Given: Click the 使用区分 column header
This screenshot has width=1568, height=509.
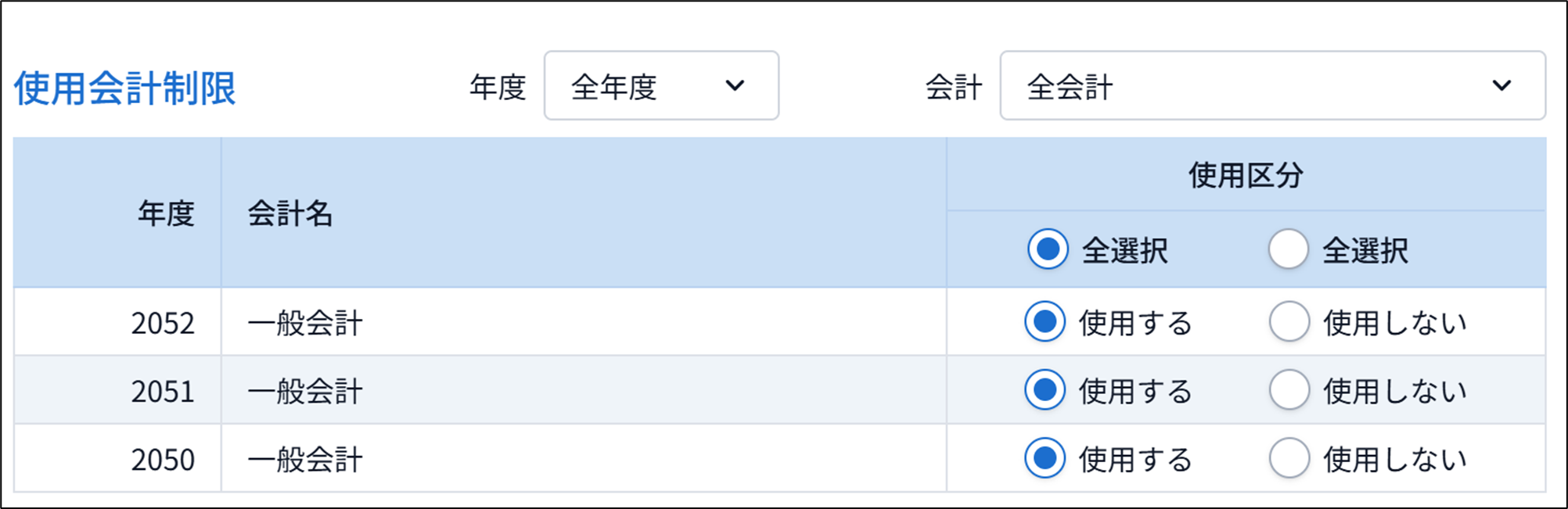Looking at the screenshot, I should (x=1246, y=174).
